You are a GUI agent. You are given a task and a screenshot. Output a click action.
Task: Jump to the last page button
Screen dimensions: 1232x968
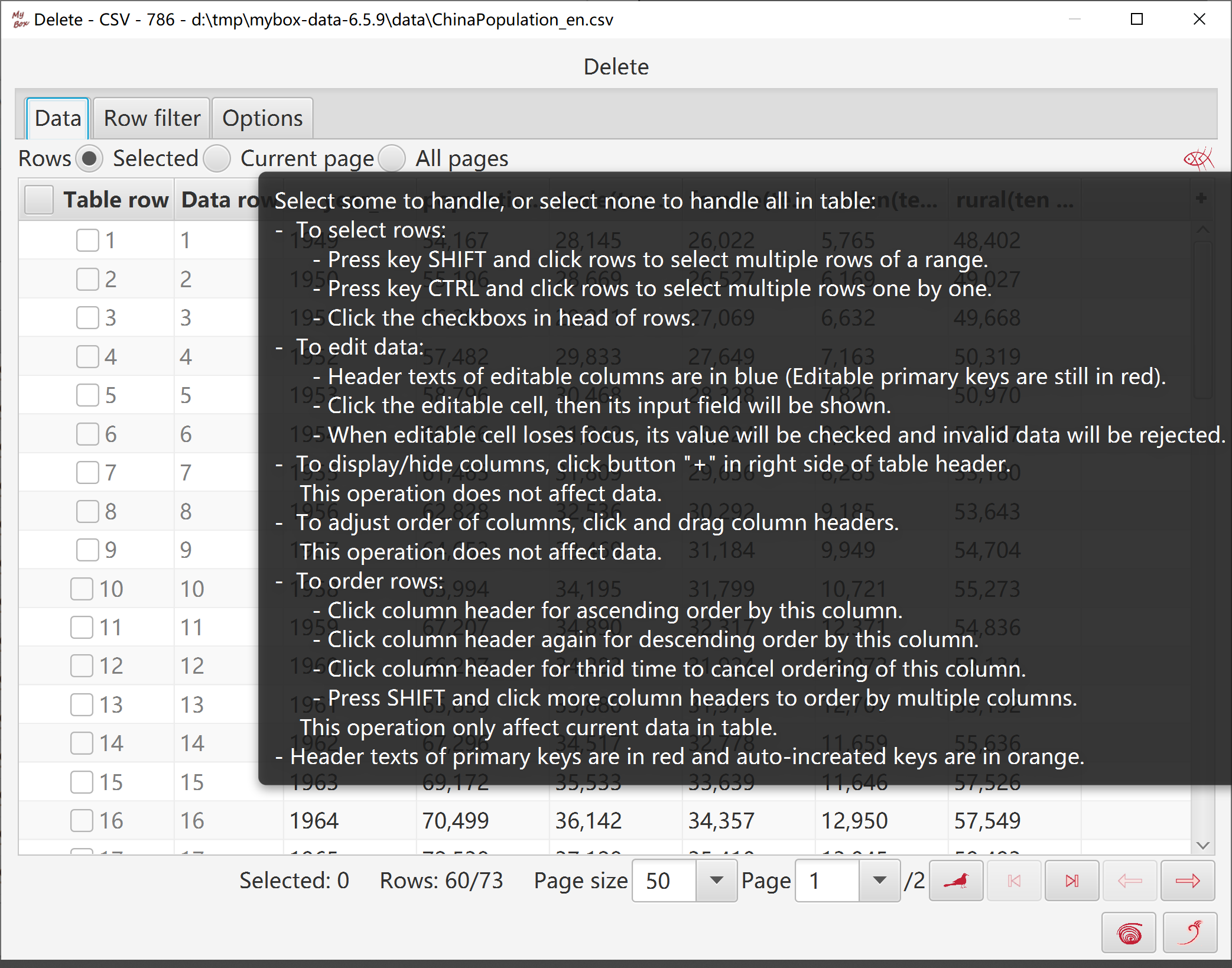pyautogui.click(x=1072, y=881)
